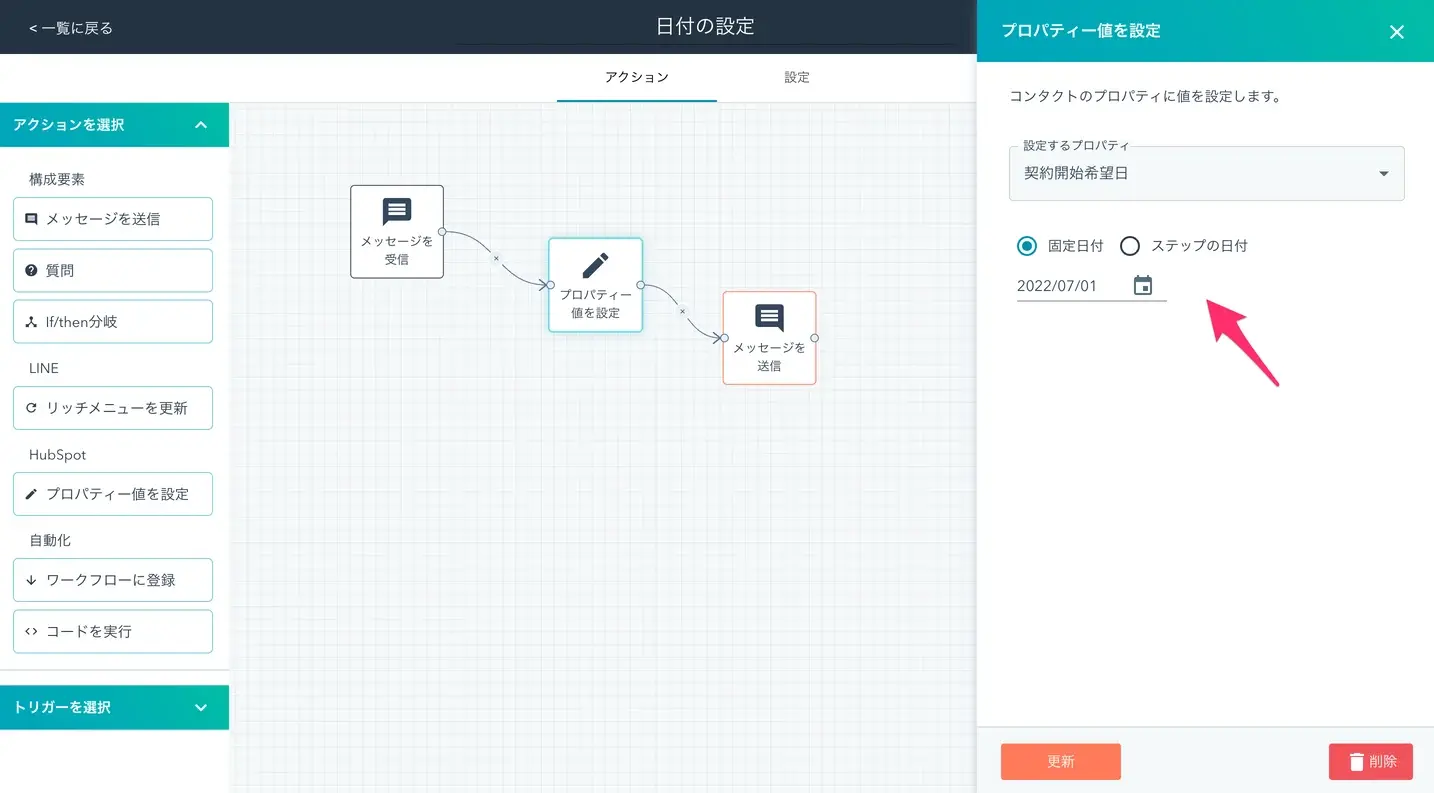The height and width of the screenshot is (793, 1434).
Task: Add a 質問 question action
Action: (113, 270)
